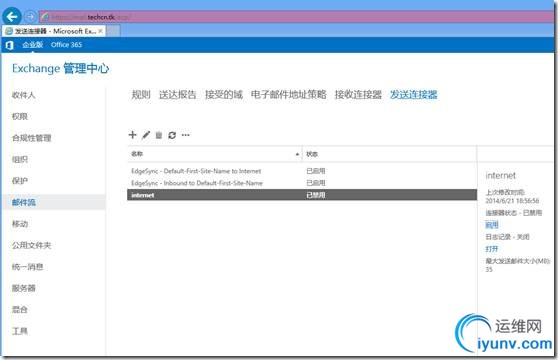Refresh the connector list
The width and height of the screenshot is (558, 360).
(172, 135)
